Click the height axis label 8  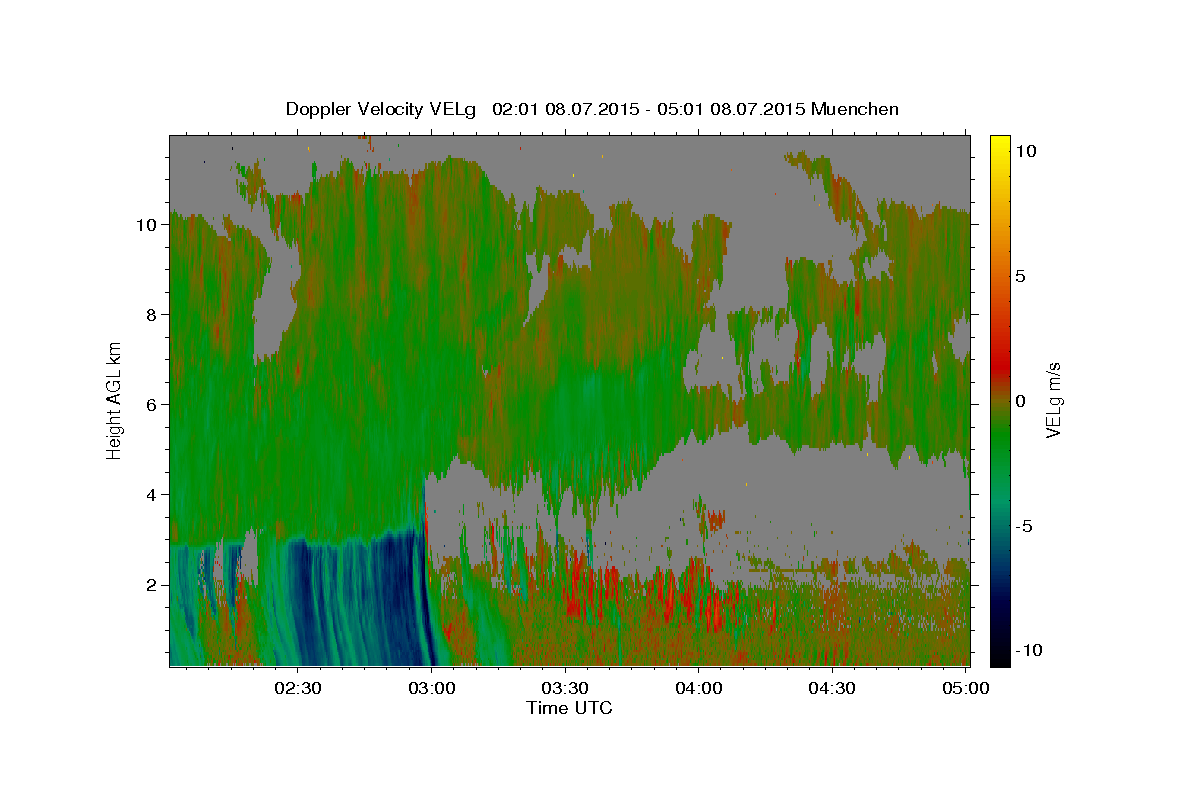(x=152, y=314)
